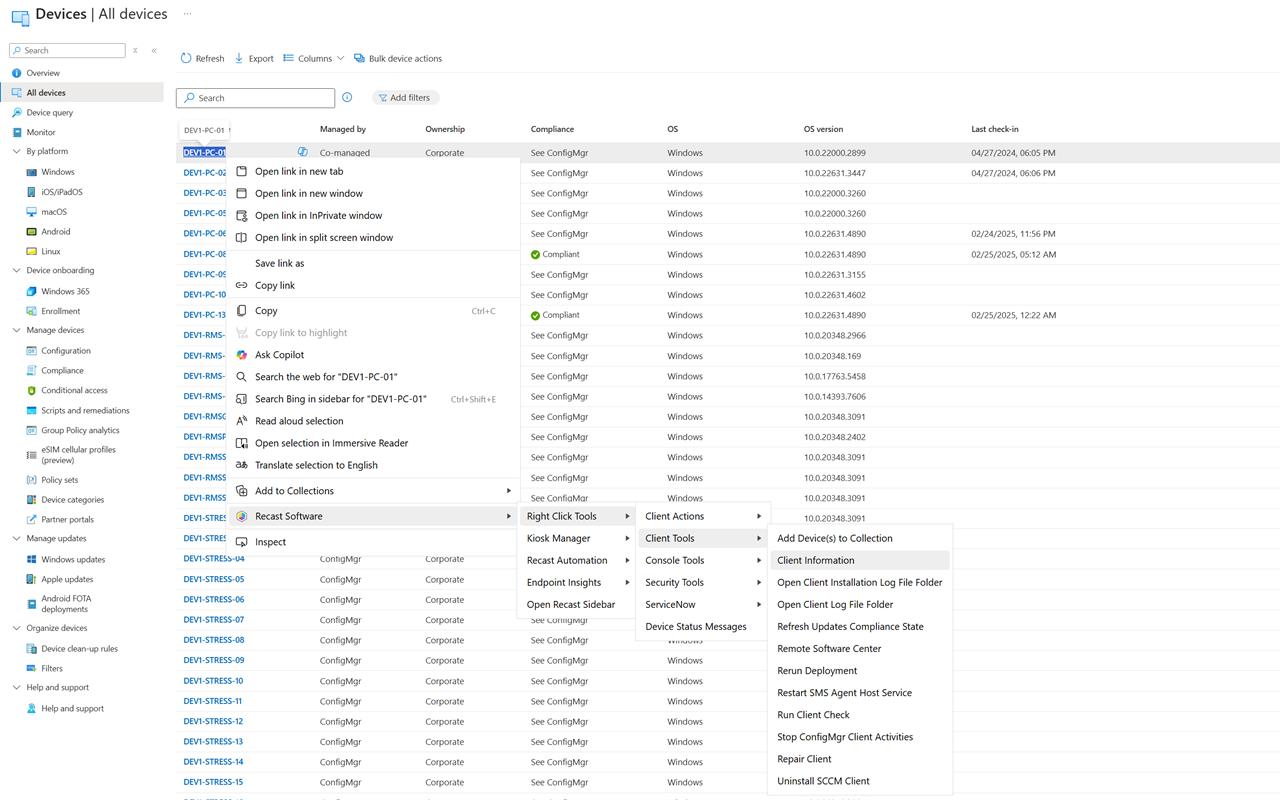This screenshot has width=1280, height=800.
Task: Select Android platform icon
Action: (x=31, y=232)
